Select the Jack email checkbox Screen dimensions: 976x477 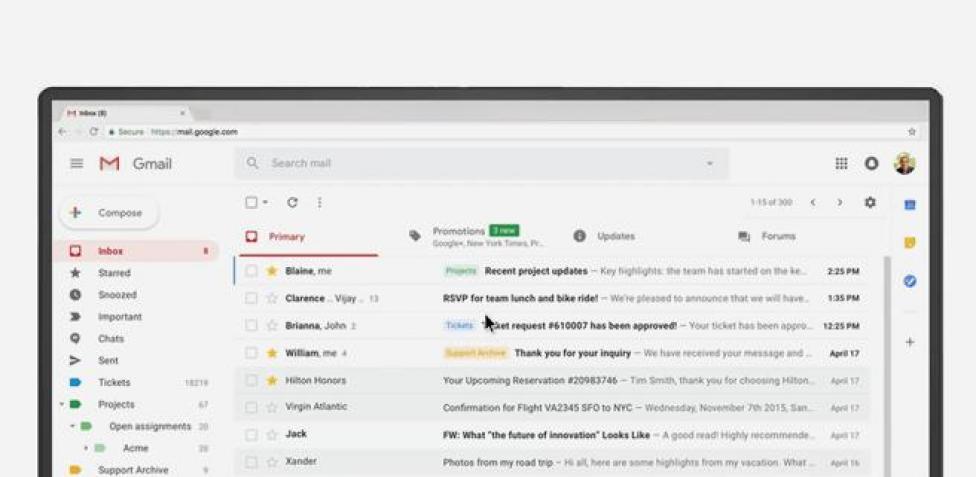coord(251,435)
